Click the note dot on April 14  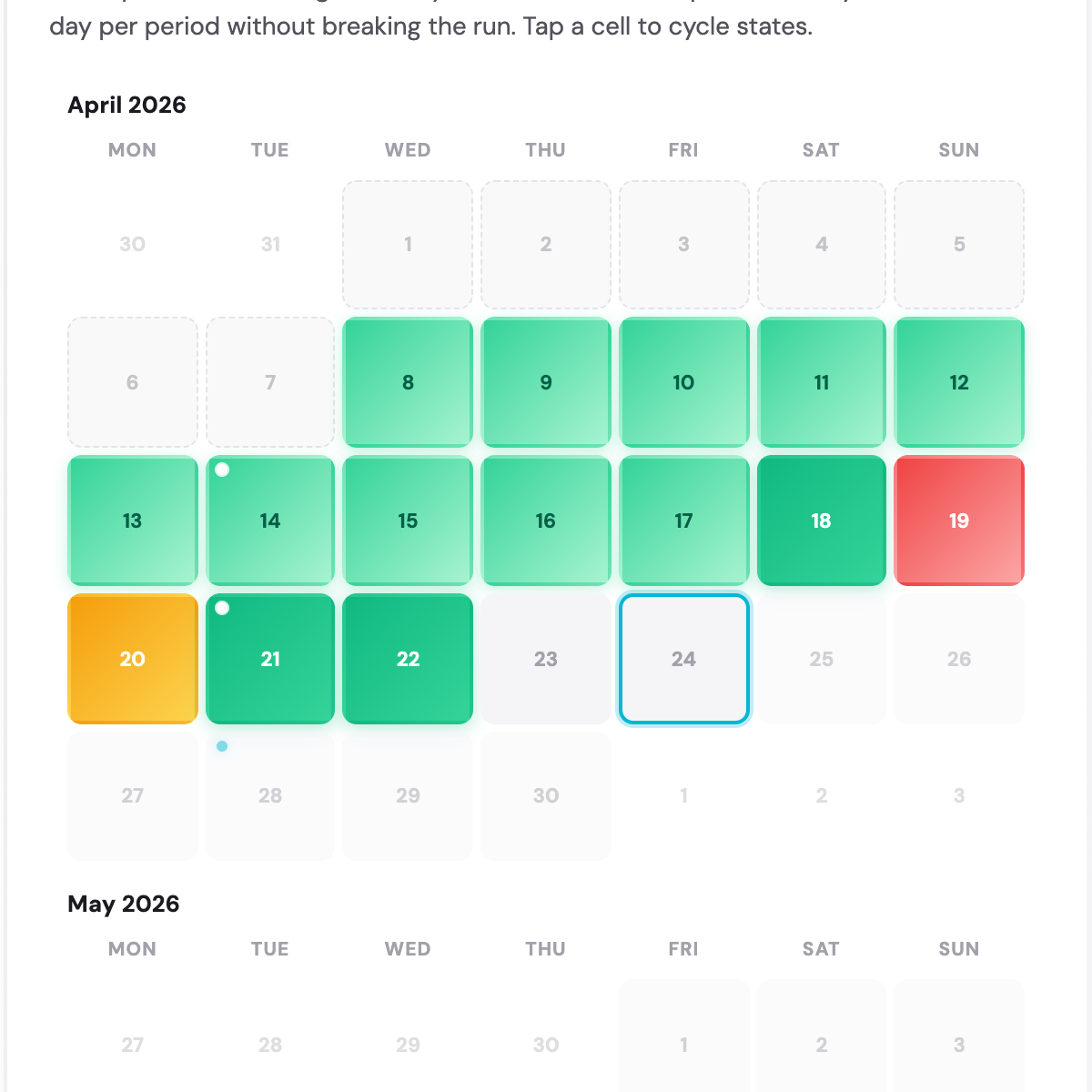[222, 470]
